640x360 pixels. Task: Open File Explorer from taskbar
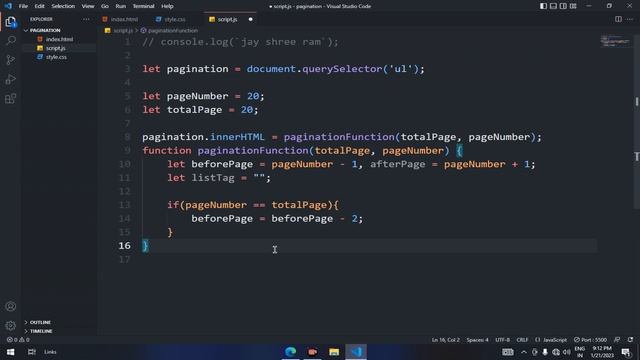pos(334,352)
